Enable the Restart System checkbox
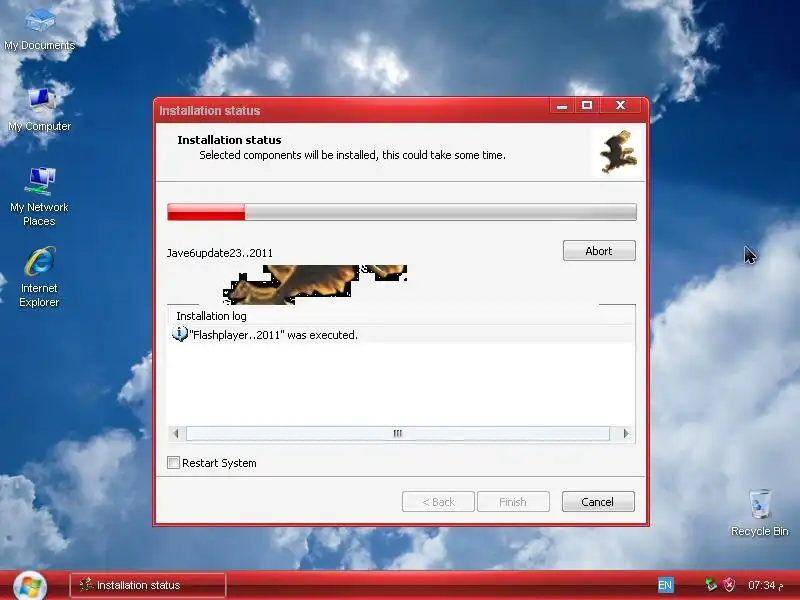 pyautogui.click(x=173, y=463)
